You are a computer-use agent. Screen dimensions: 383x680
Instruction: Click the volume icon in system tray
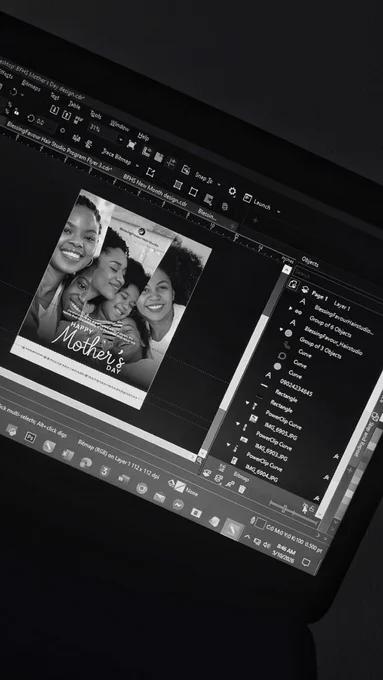267,546
